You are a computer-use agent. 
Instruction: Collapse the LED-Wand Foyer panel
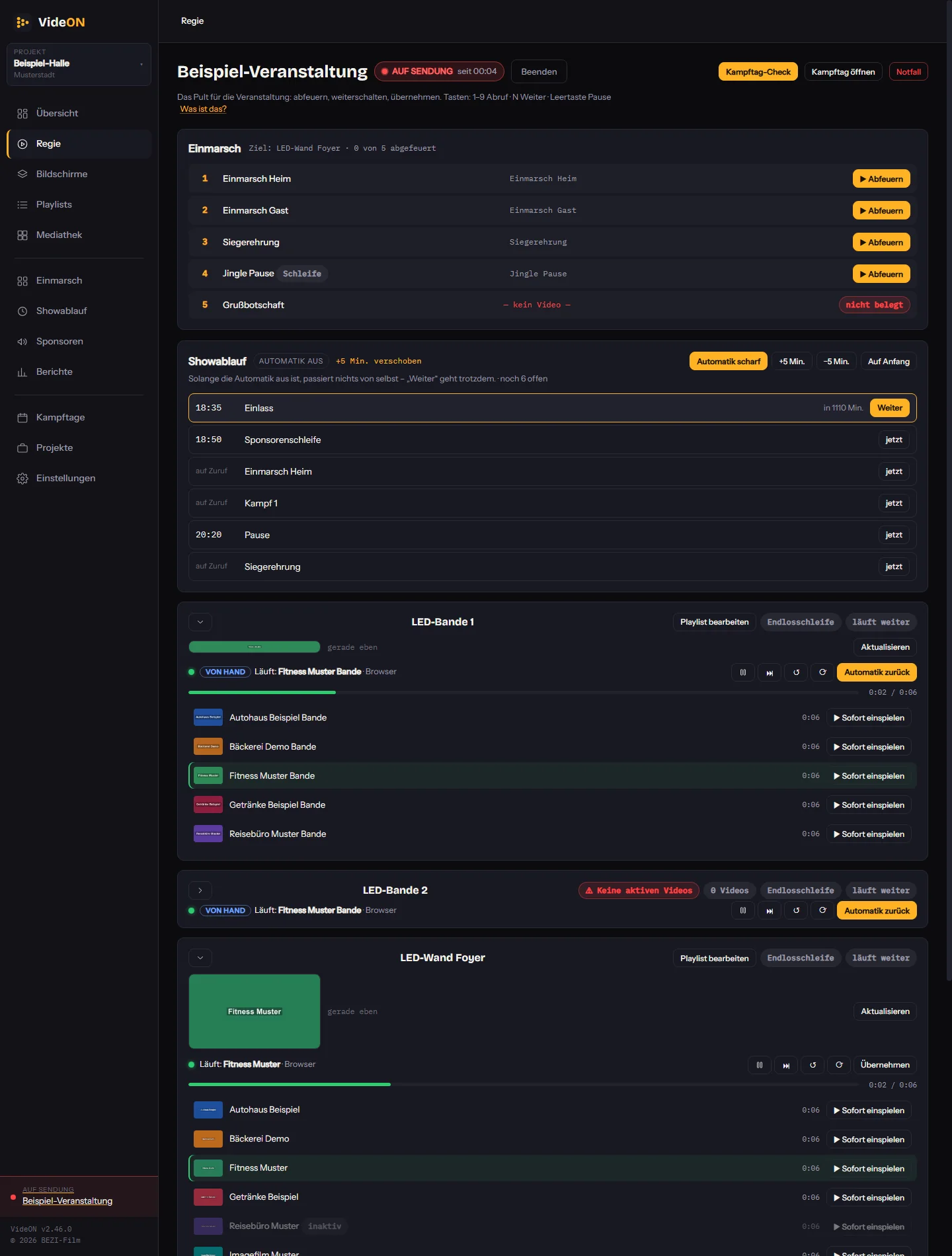tap(200, 958)
